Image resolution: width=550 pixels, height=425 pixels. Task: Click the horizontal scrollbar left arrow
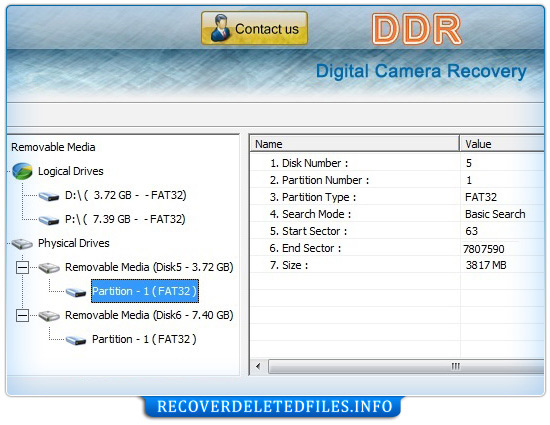pyautogui.click(x=259, y=366)
